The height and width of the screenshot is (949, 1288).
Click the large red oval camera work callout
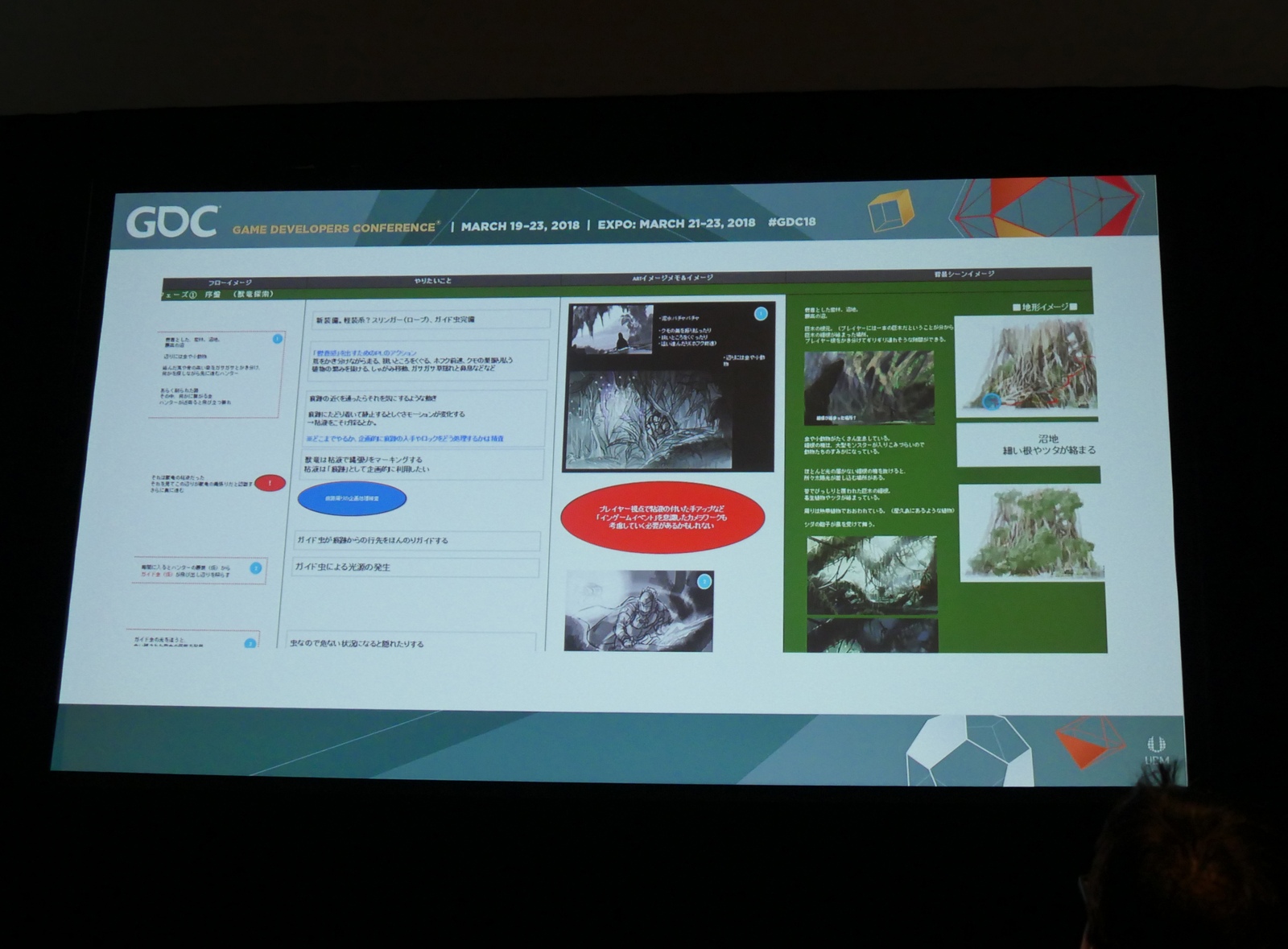[662, 518]
